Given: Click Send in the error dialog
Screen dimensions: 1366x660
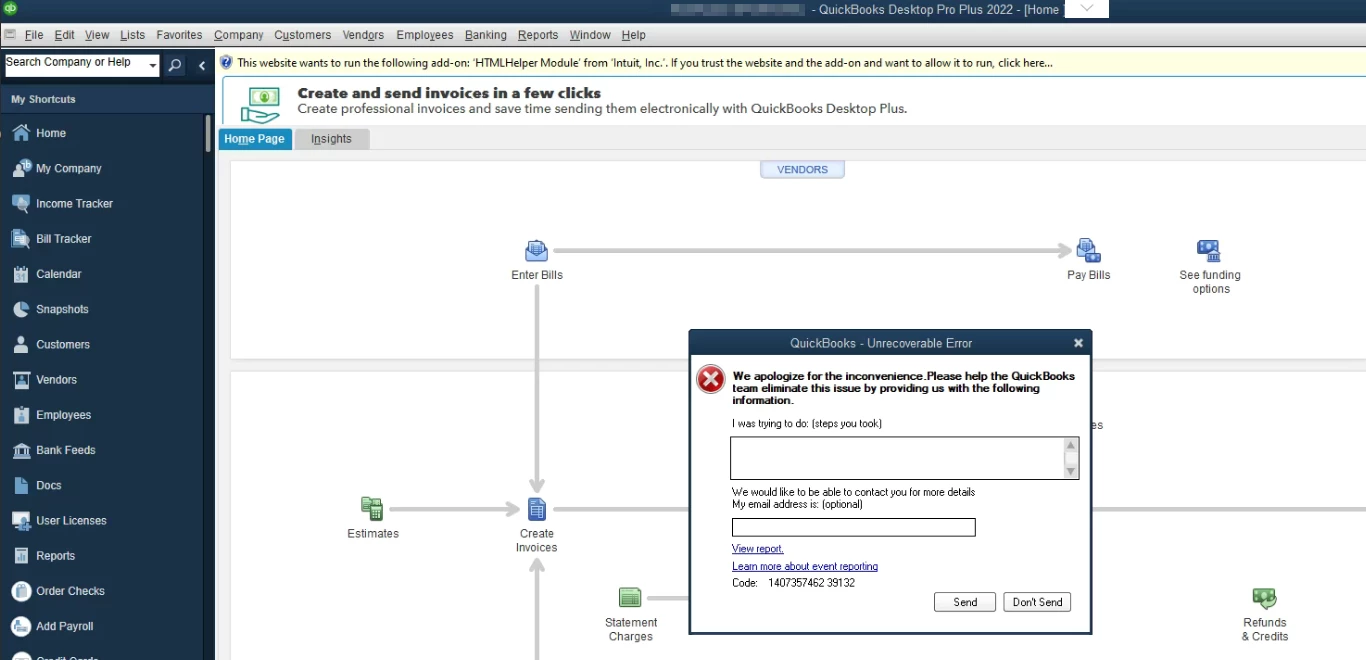Looking at the screenshot, I should coord(965,602).
